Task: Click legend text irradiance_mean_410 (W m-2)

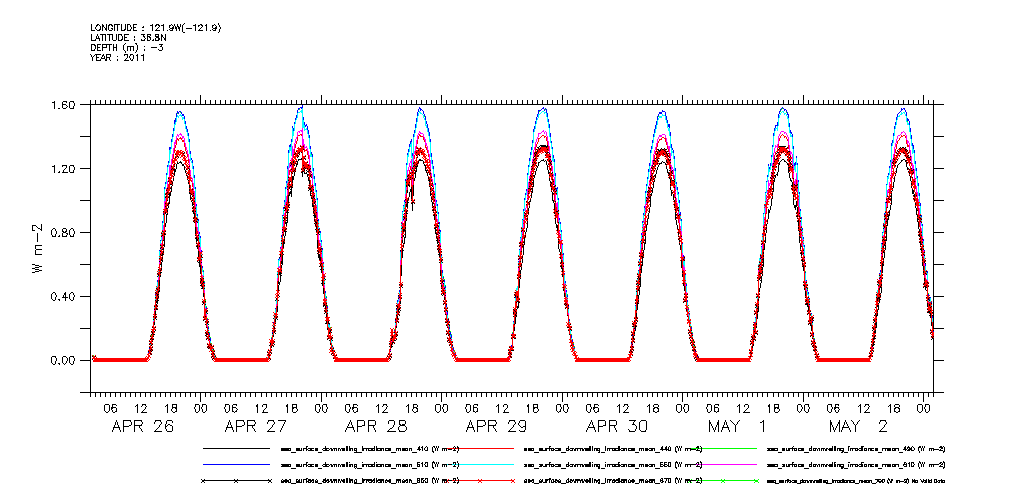Action: [369, 449]
